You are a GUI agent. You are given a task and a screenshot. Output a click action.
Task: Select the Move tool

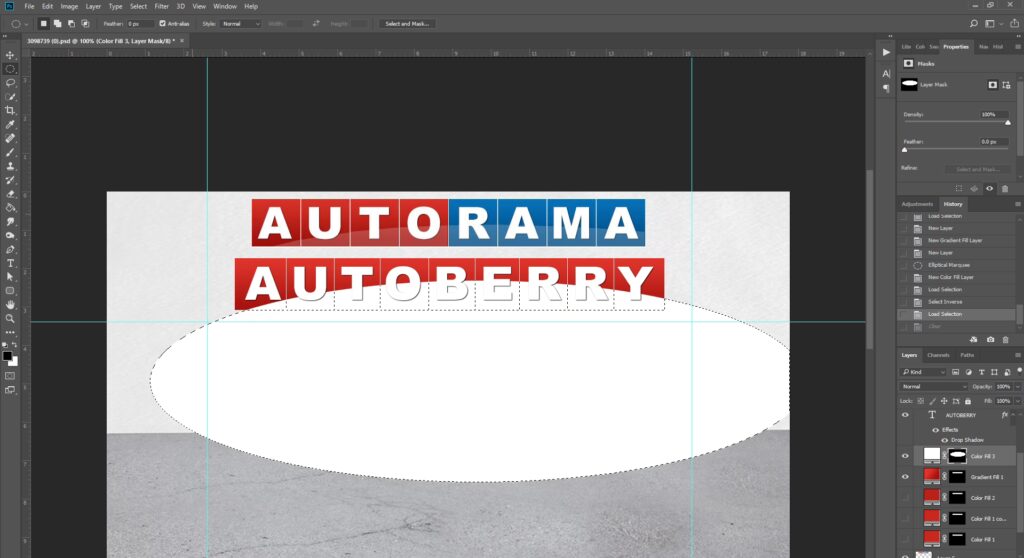10,55
